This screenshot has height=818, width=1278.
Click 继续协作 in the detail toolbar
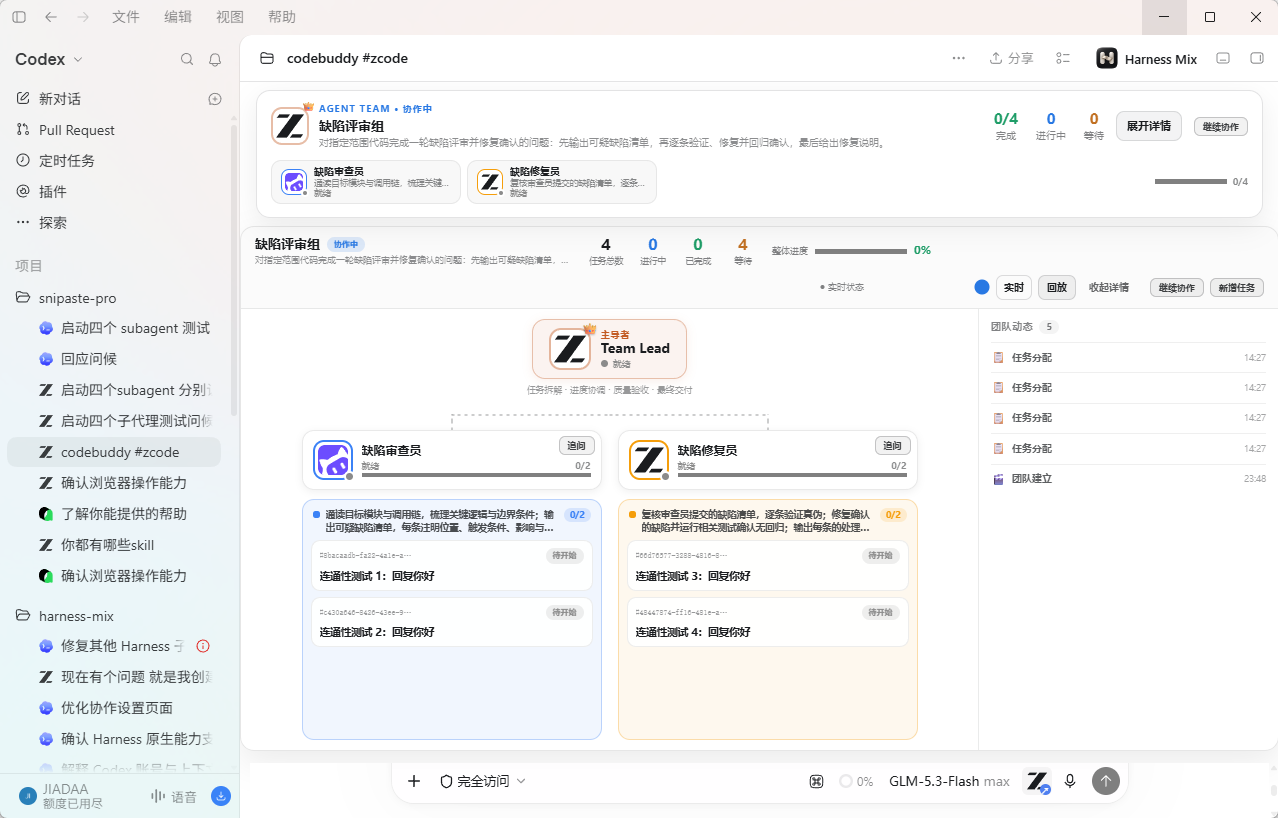point(1177,287)
